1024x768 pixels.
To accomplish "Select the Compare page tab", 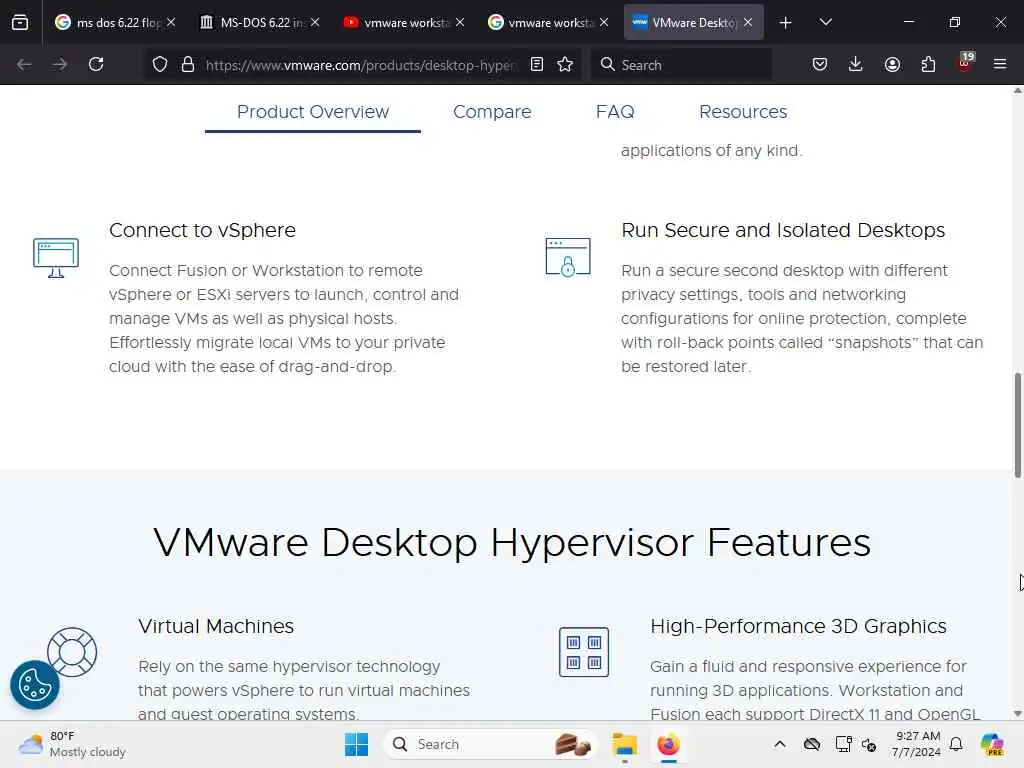I will (x=492, y=112).
